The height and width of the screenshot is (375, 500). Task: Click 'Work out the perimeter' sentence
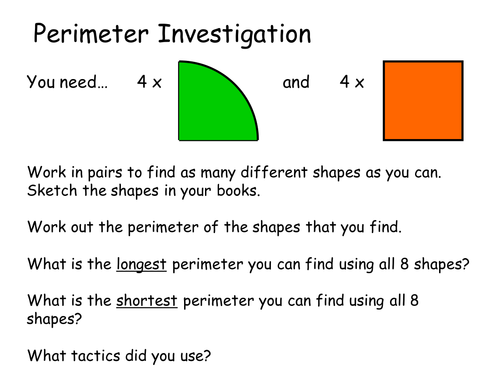pos(215,227)
